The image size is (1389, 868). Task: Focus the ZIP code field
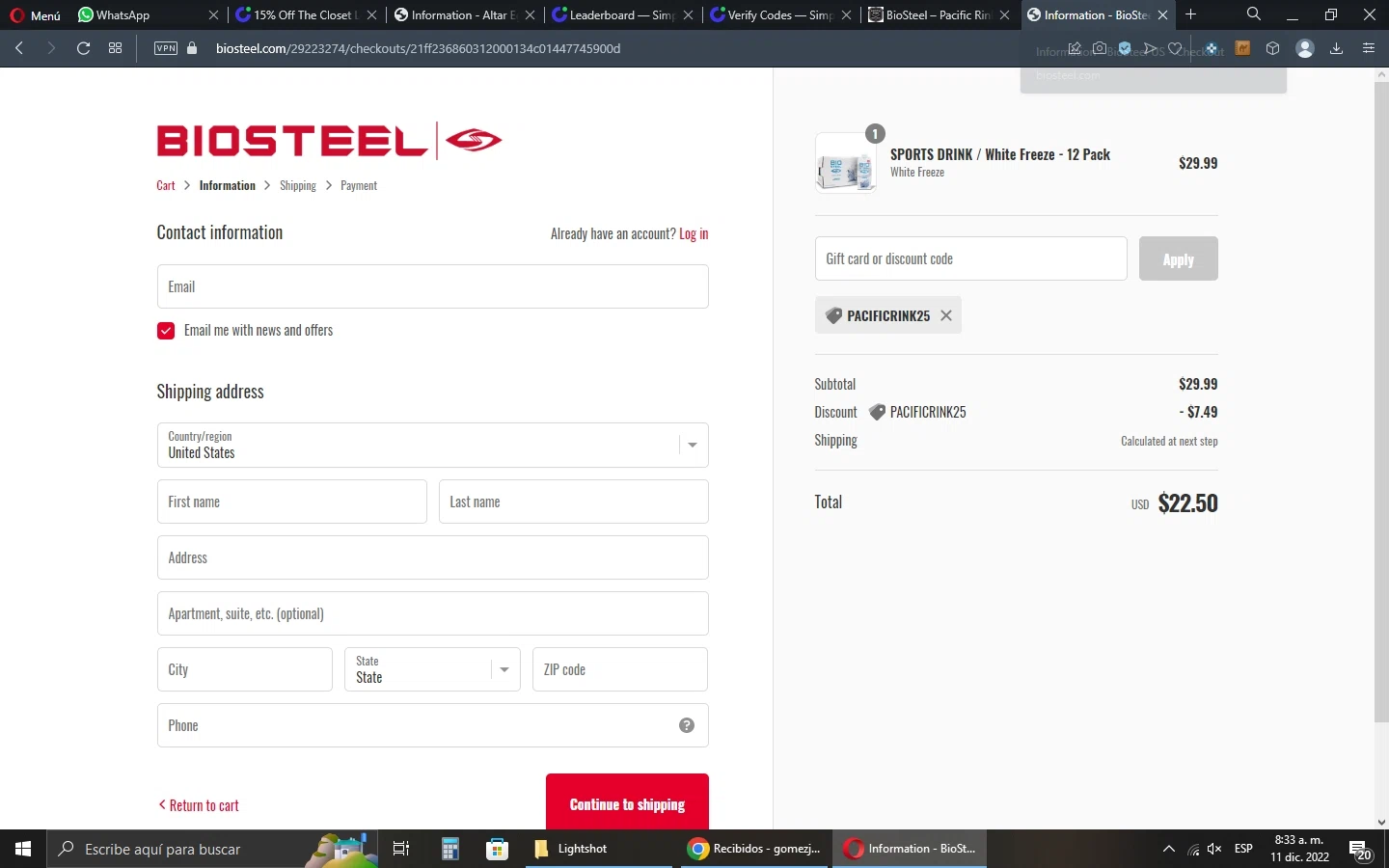[x=620, y=669]
